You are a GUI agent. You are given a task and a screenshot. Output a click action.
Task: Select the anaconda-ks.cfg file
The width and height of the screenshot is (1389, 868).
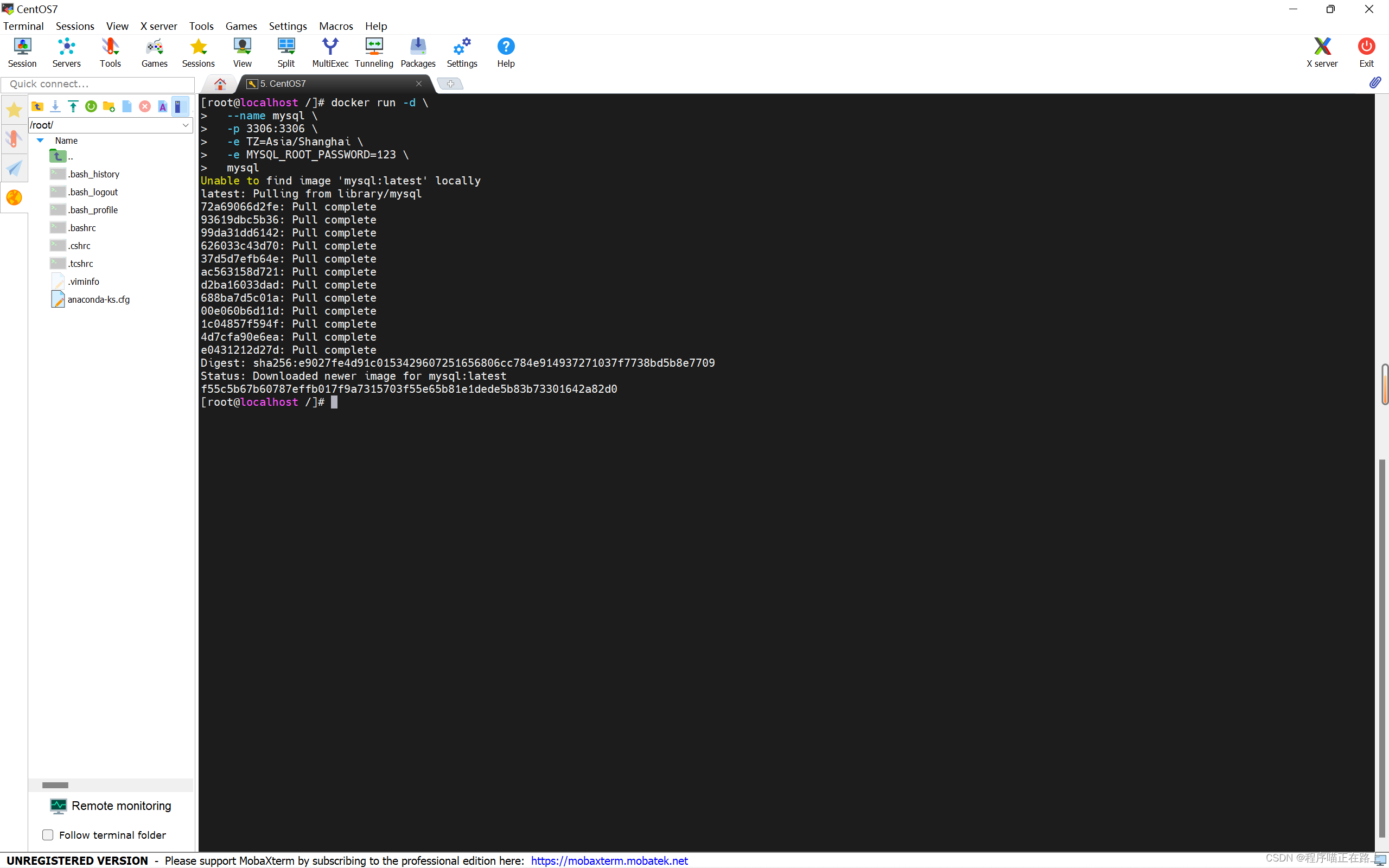(x=98, y=299)
